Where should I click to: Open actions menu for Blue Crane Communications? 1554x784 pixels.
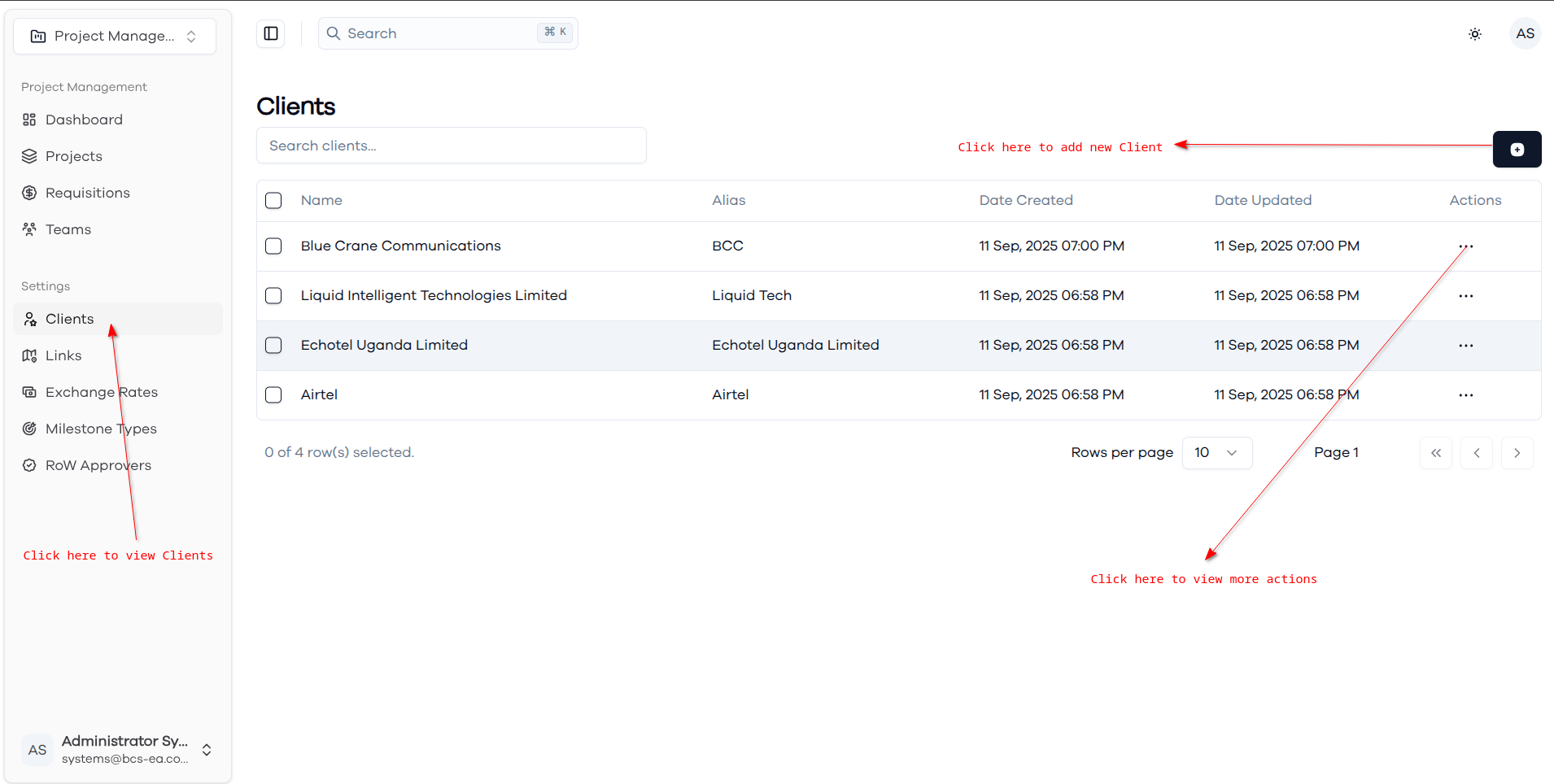[x=1466, y=246]
